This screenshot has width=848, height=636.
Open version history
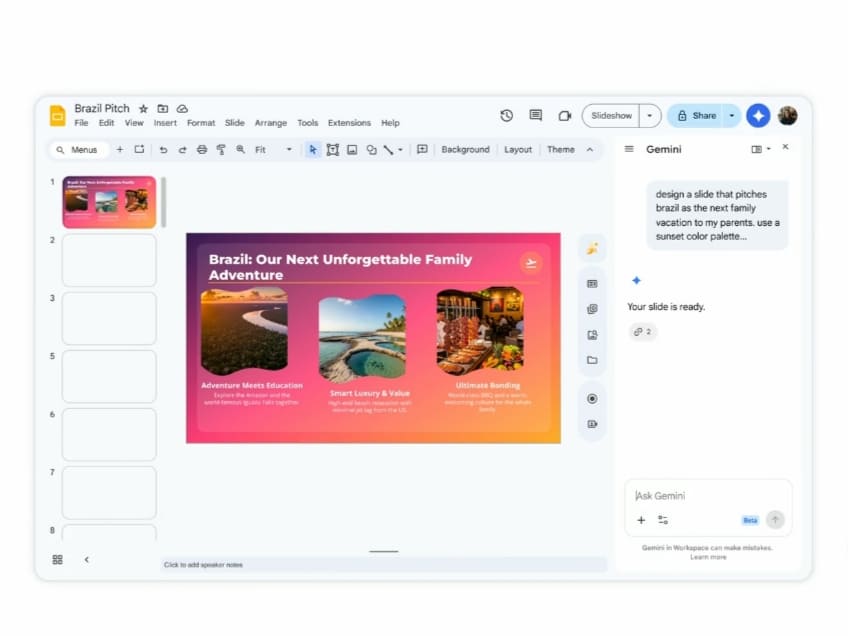[507, 115]
